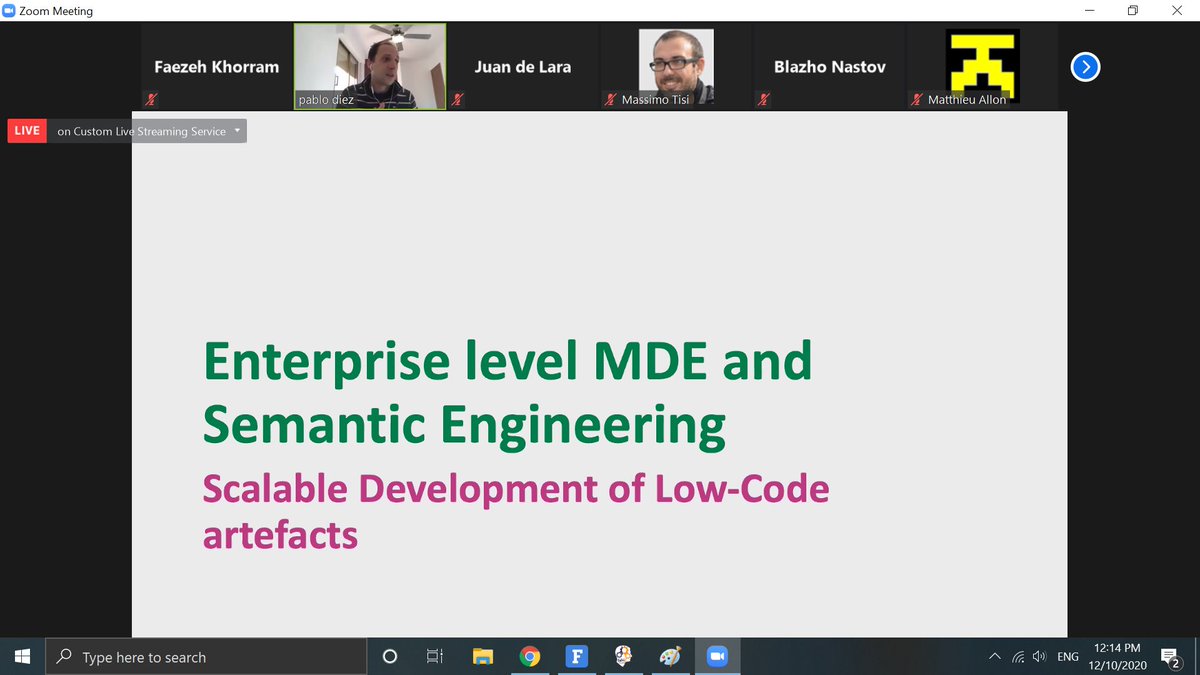The width and height of the screenshot is (1200, 675).
Task: Open File Explorer from the taskbar
Action: click(x=483, y=657)
